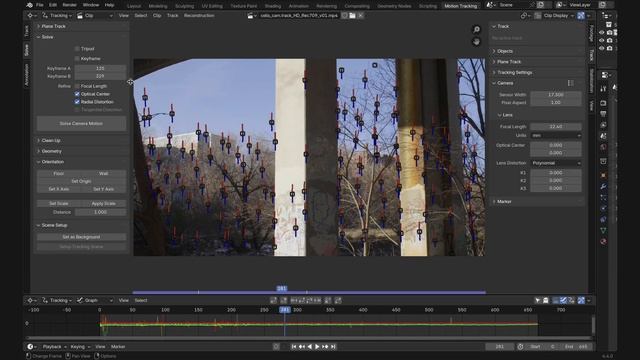Screen dimensions: 640x360
Task: Uncheck Optical Center refine checkbox
Action: click(77, 94)
